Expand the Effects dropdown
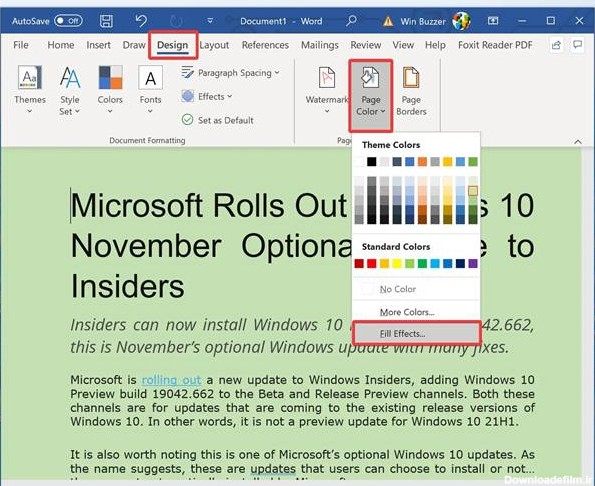 tap(207, 96)
